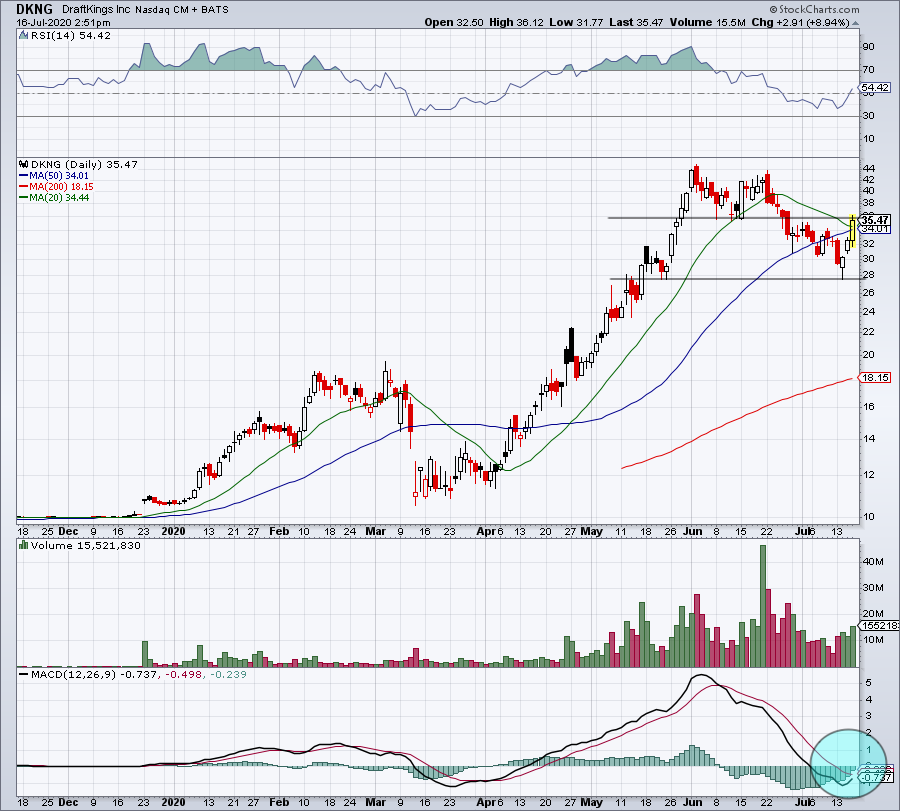
Task: Click the up-arrow triangle after the Chg percentage
Action: tap(856, 24)
